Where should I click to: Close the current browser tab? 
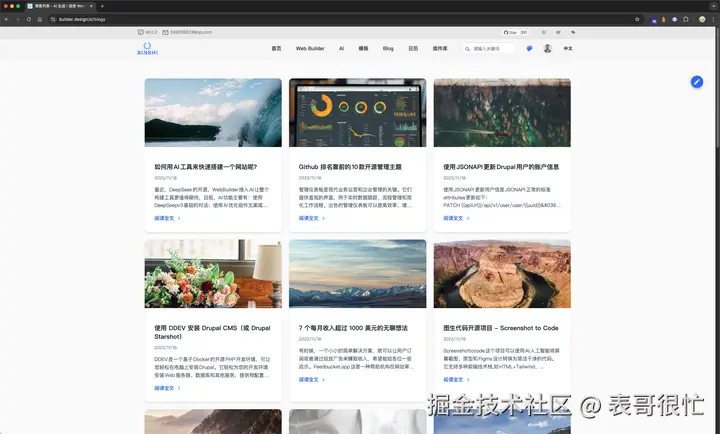(91, 6)
